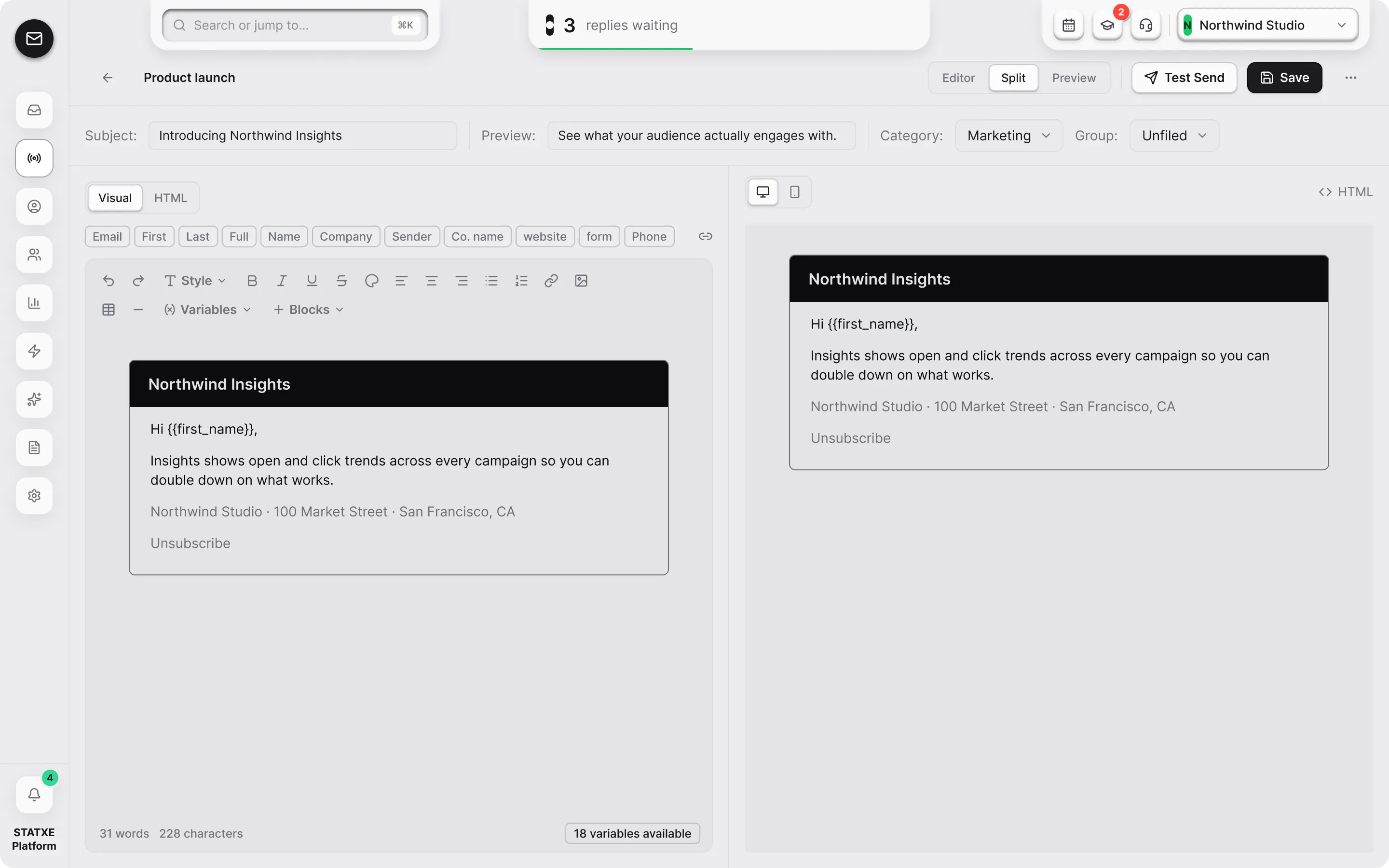Switch to Preview view
Screen dimensions: 1389x868
(1074, 78)
